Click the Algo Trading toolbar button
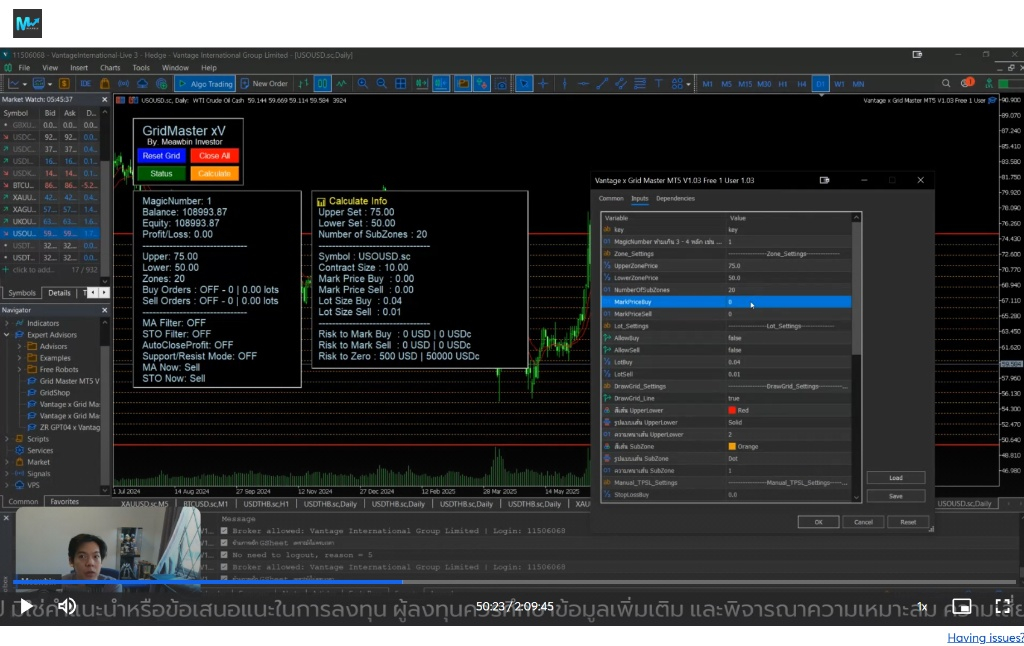 click(205, 84)
